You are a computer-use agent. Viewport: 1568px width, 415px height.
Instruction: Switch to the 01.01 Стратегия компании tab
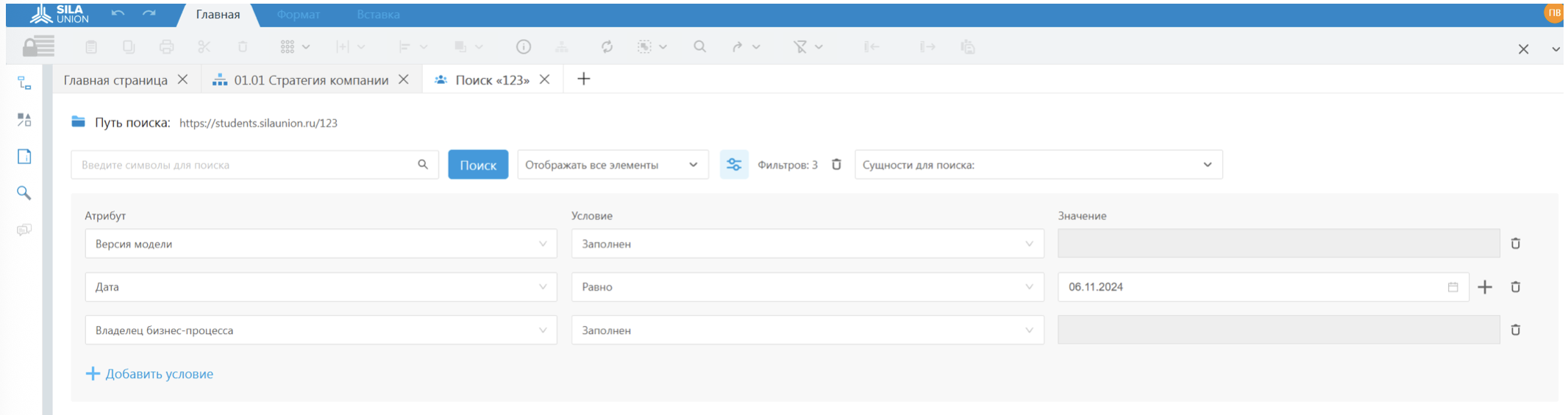(x=310, y=80)
